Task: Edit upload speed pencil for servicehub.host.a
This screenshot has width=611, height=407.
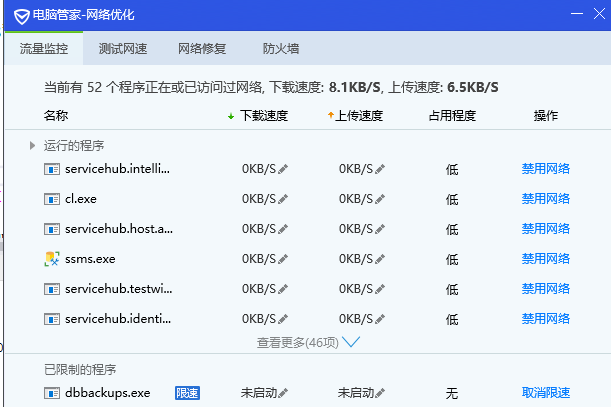Action: (380, 229)
